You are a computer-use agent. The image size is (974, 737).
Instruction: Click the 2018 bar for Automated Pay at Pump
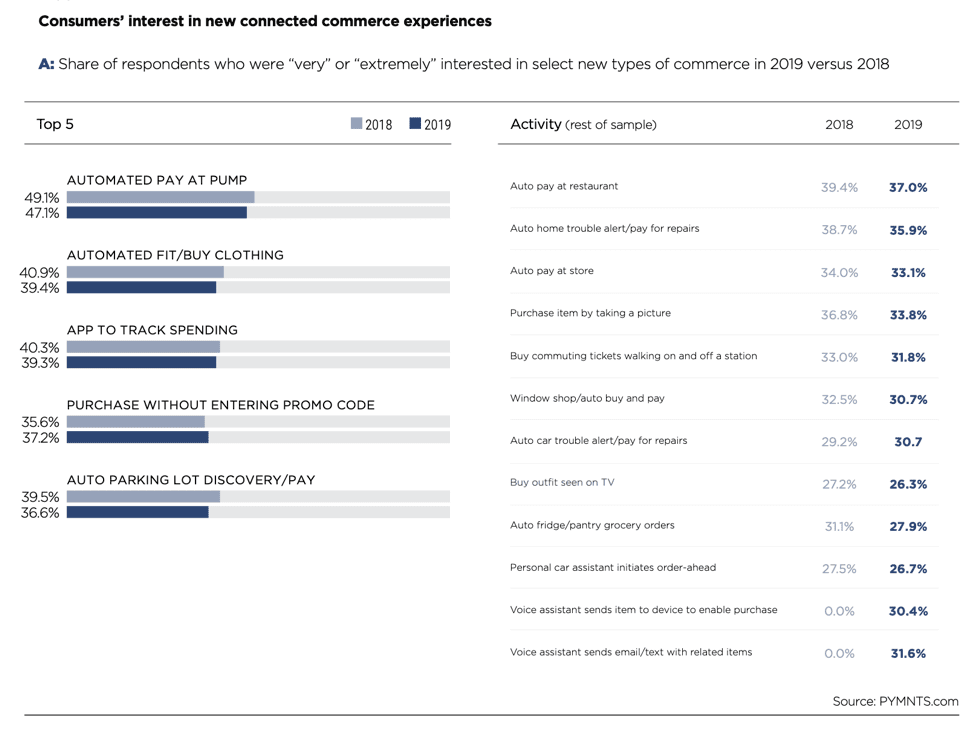[x=160, y=197]
